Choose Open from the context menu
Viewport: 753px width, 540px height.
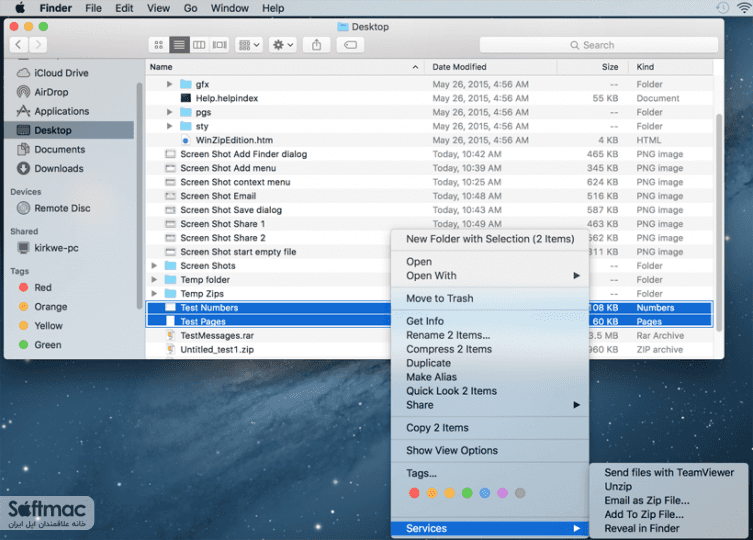tap(490, 262)
